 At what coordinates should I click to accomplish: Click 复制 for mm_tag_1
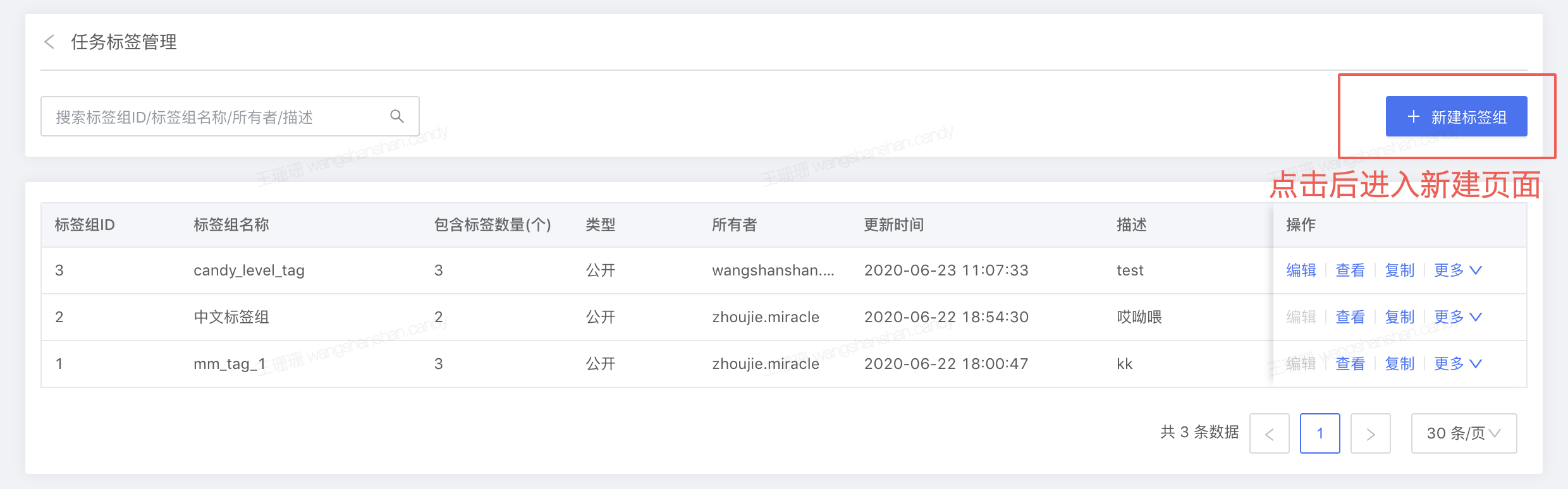pyautogui.click(x=1399, y=364)
